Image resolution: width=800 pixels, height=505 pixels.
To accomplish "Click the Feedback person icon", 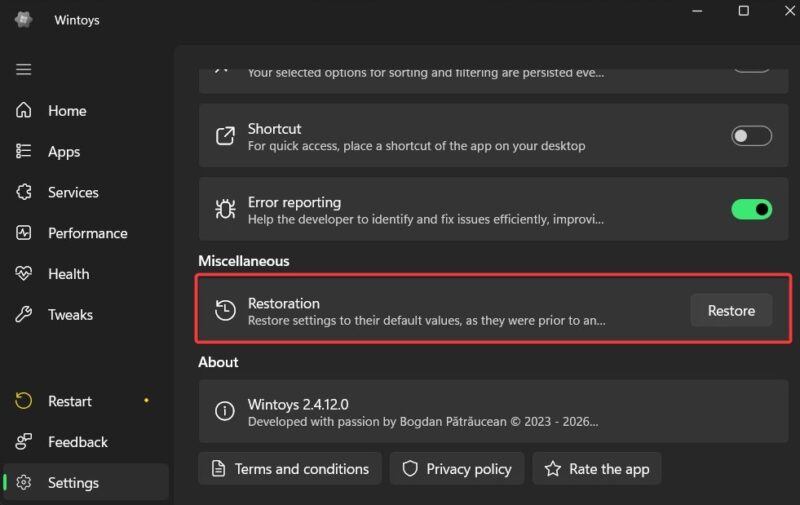I will [23, 441].
